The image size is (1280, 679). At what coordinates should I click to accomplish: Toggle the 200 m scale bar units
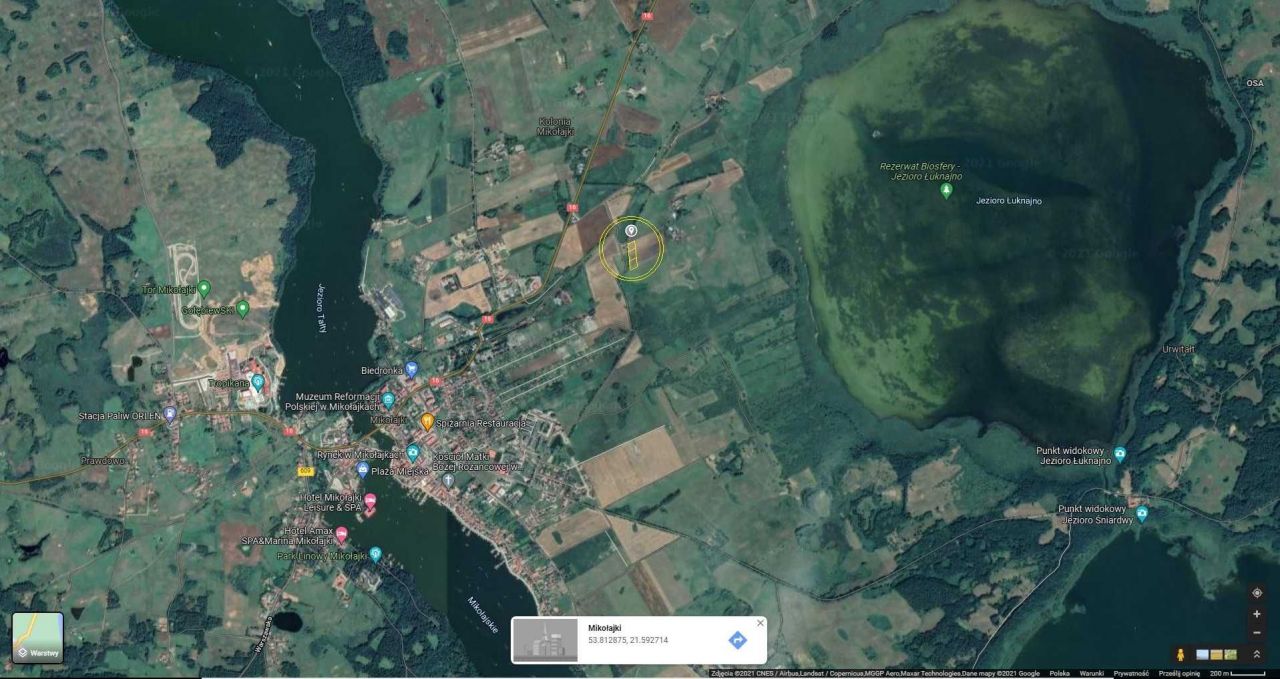tap(1239, 674)
